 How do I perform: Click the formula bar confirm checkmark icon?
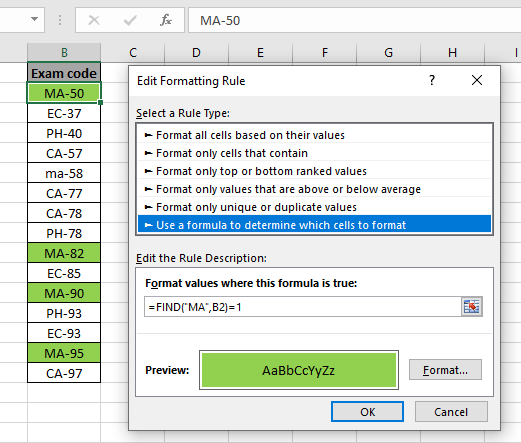(x=130, y=20)
